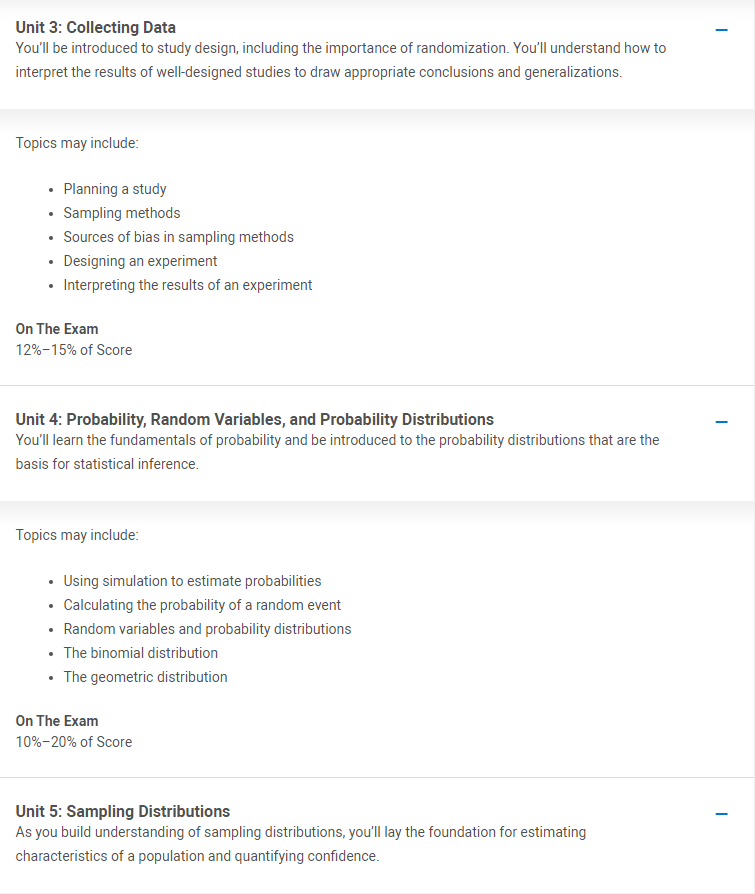The image size is (755, 894).
Task: Click Designing an experiment bullet
Action: 140,261
